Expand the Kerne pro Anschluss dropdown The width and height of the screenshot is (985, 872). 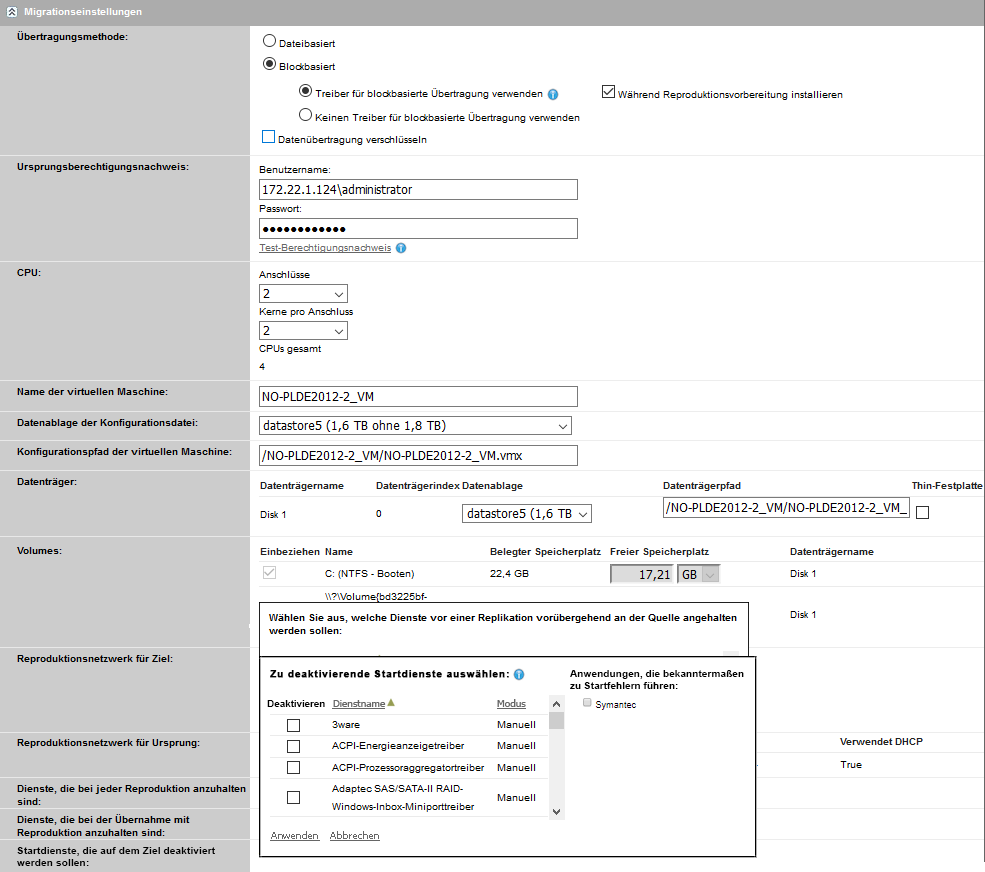[303, 331]
